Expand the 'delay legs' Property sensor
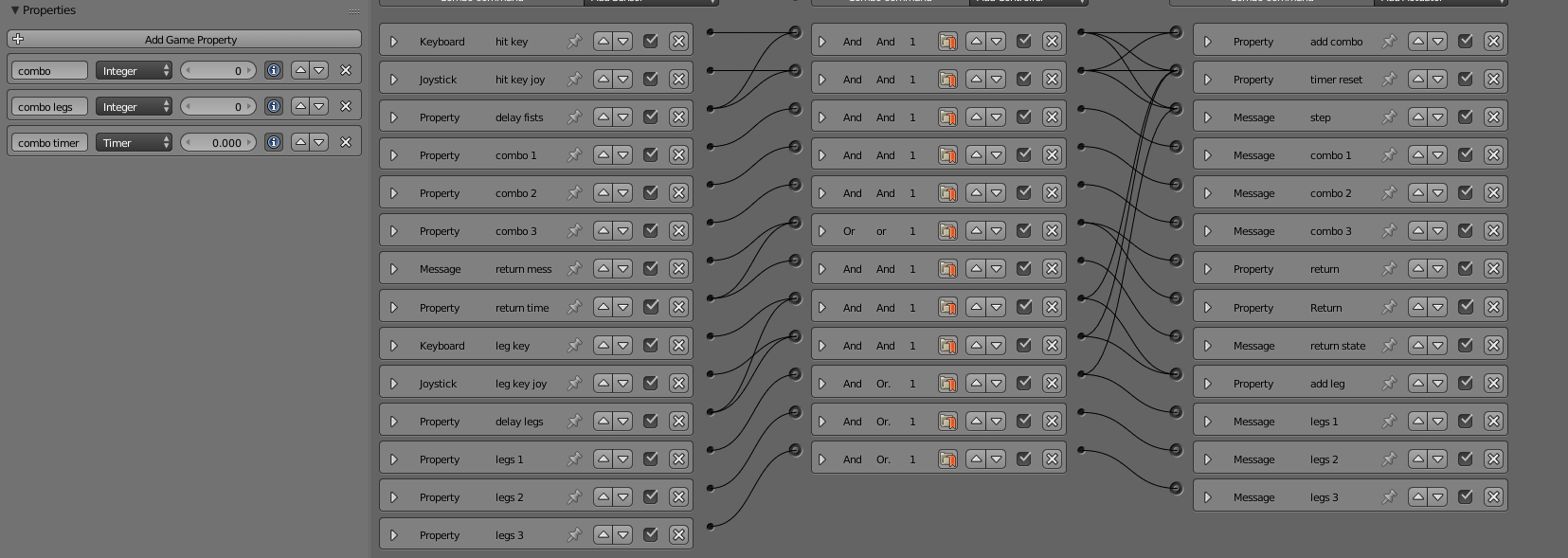The width and height of the screenshot is (1568, 558). (394, 422)
